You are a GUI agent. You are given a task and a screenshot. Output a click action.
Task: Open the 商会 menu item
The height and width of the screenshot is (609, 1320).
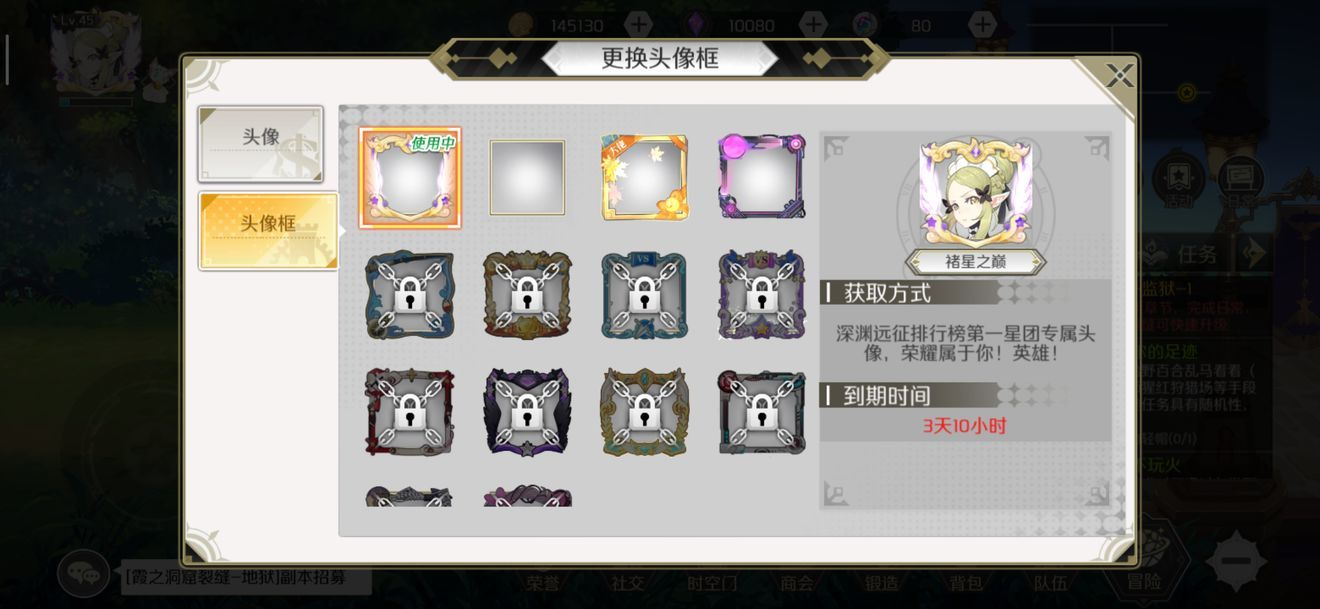click(x=797, y=583)
